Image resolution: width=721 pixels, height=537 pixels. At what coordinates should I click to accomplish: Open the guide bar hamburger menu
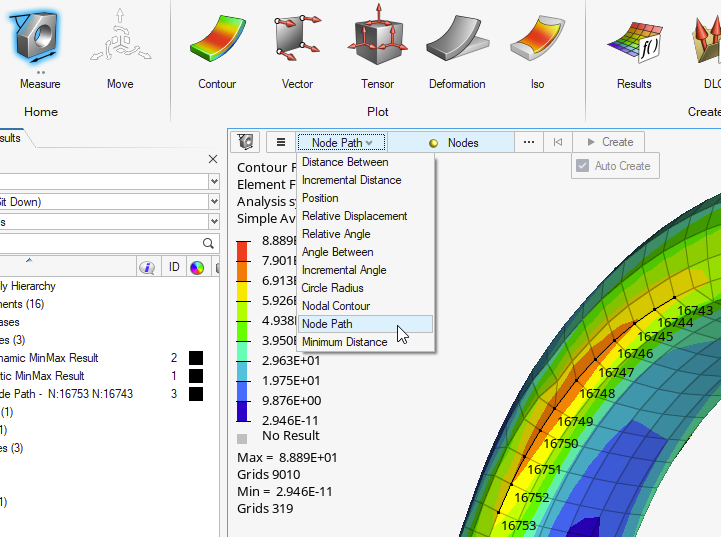[x=281, y=142]
